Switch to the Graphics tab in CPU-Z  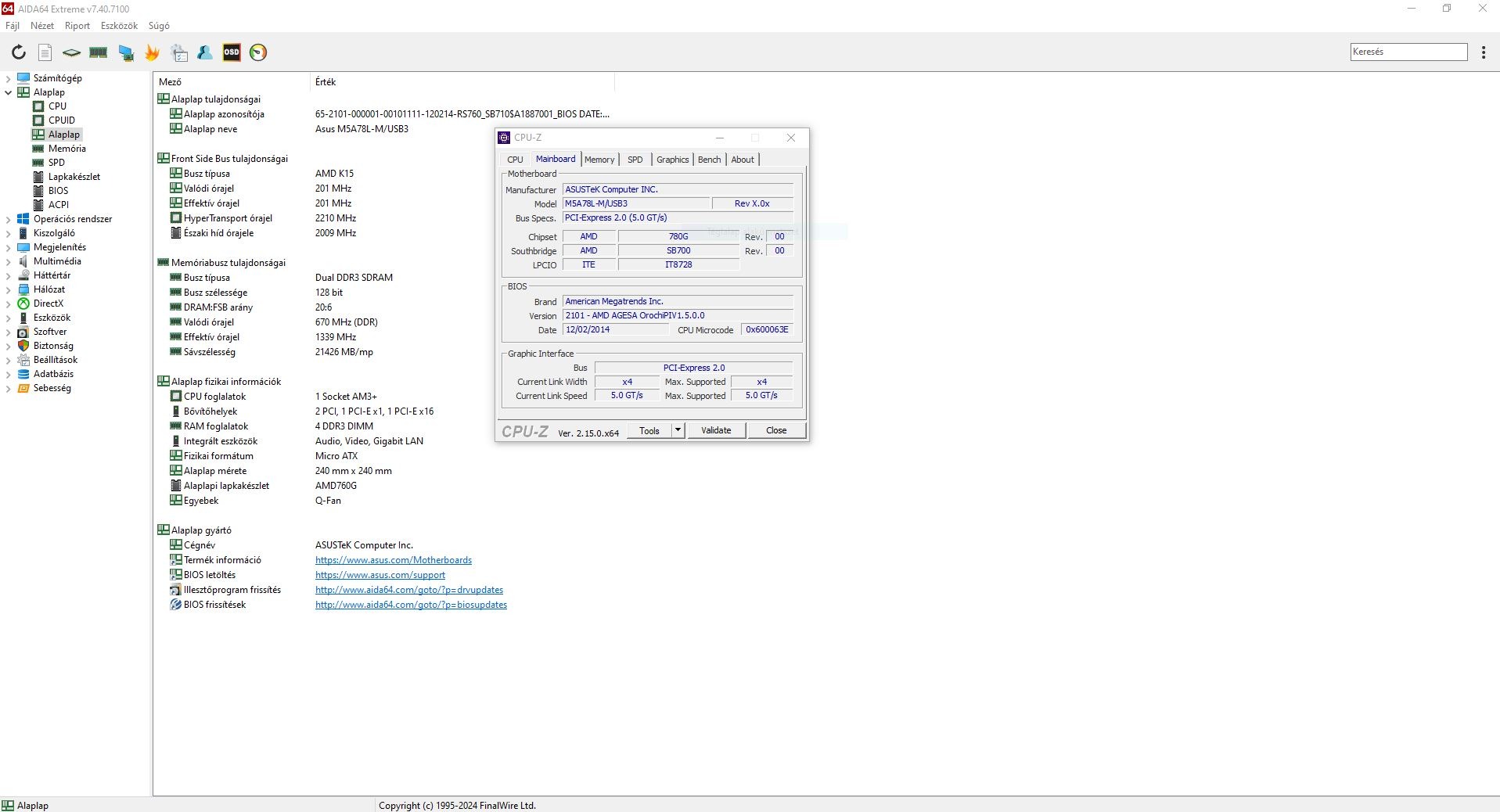[673, 160]
